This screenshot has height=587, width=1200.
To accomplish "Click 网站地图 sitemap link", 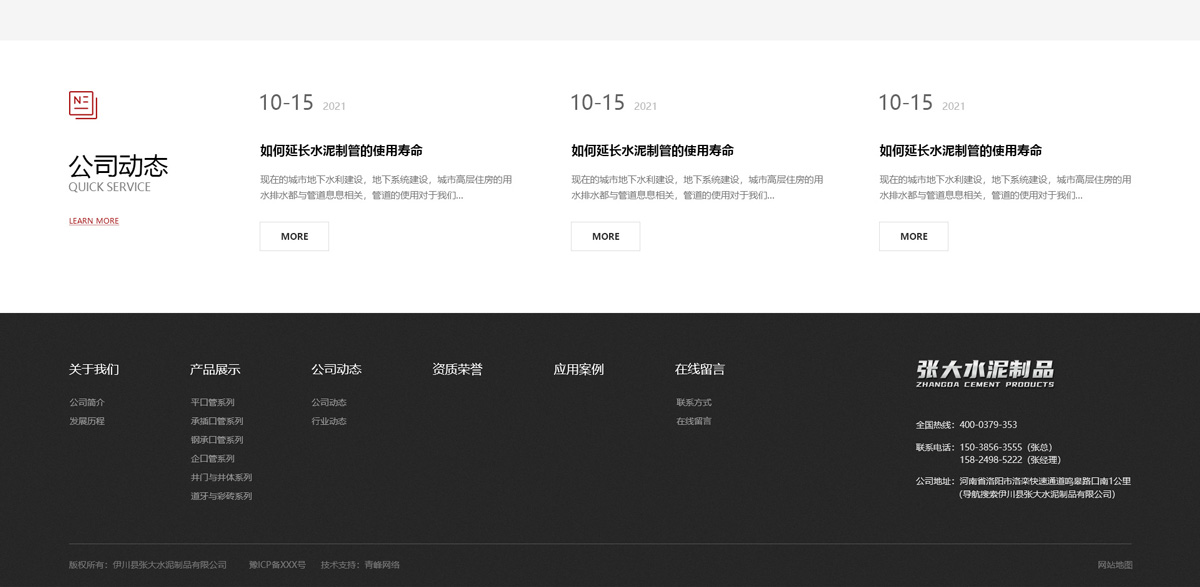I will pyautogui.click(x=1115, y=565).
